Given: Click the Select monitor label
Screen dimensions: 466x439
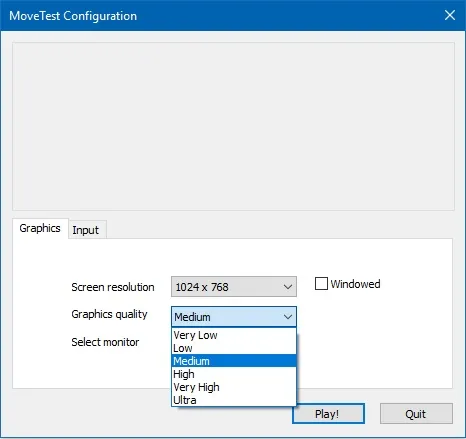Looking at the screenshot, I should 105,342.
